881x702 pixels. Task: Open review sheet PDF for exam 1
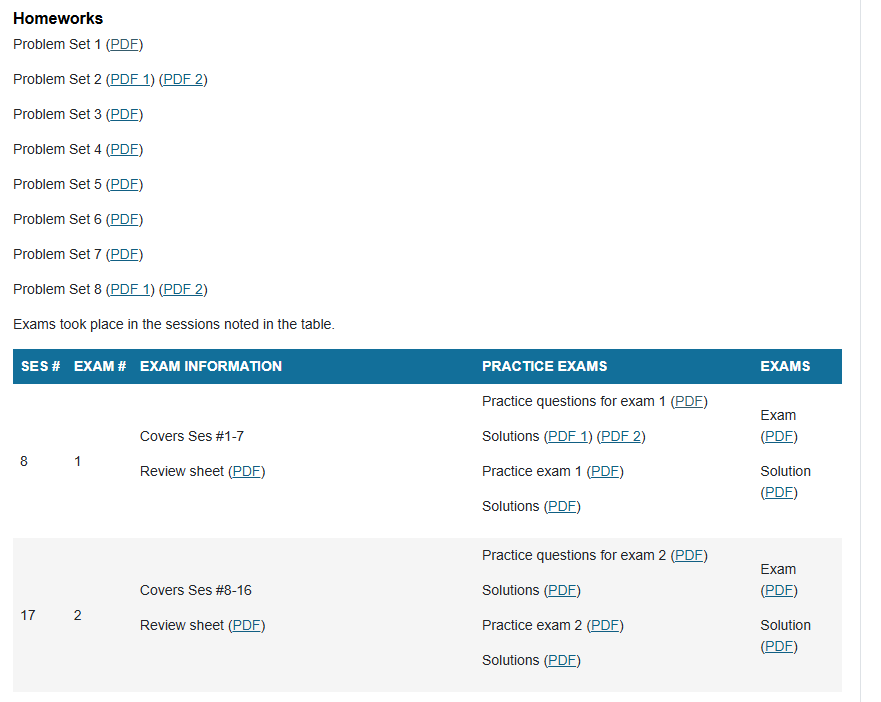coord(247,471)
